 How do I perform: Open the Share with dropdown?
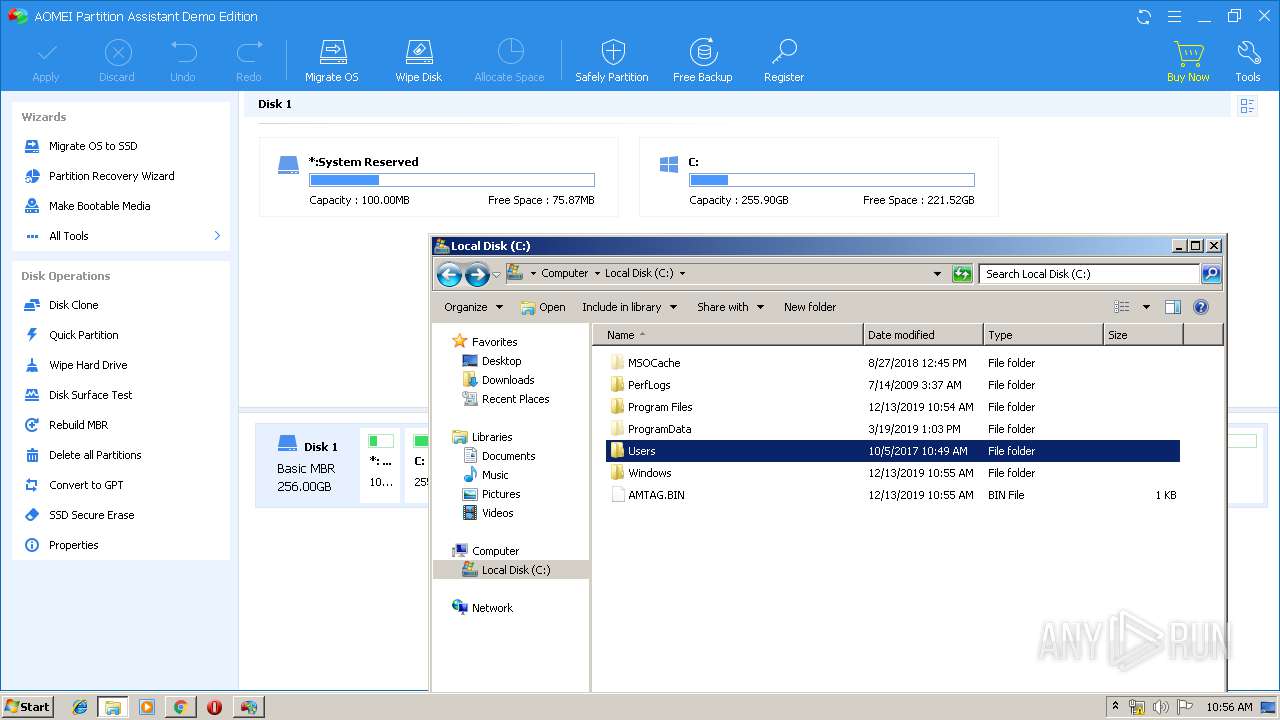730,307
